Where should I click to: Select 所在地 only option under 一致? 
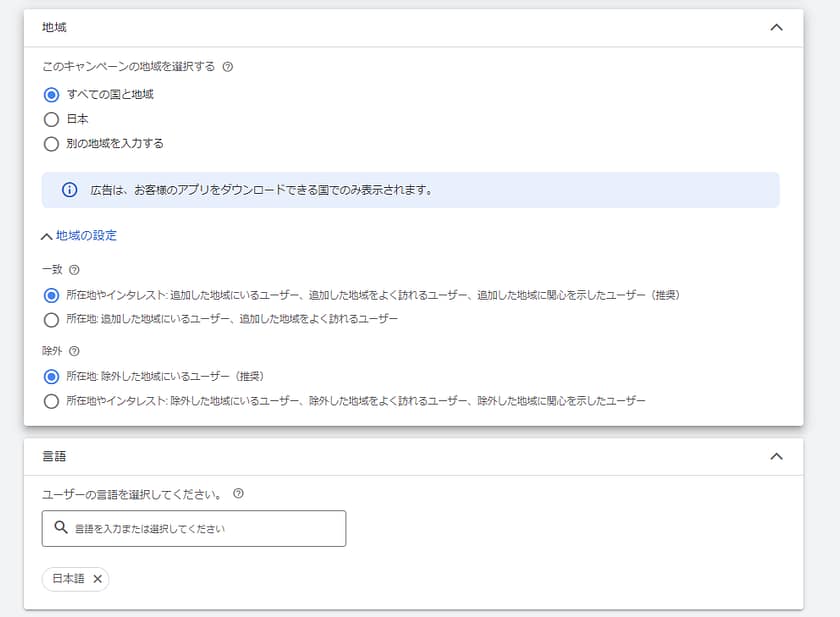click(x=52, y=320)
